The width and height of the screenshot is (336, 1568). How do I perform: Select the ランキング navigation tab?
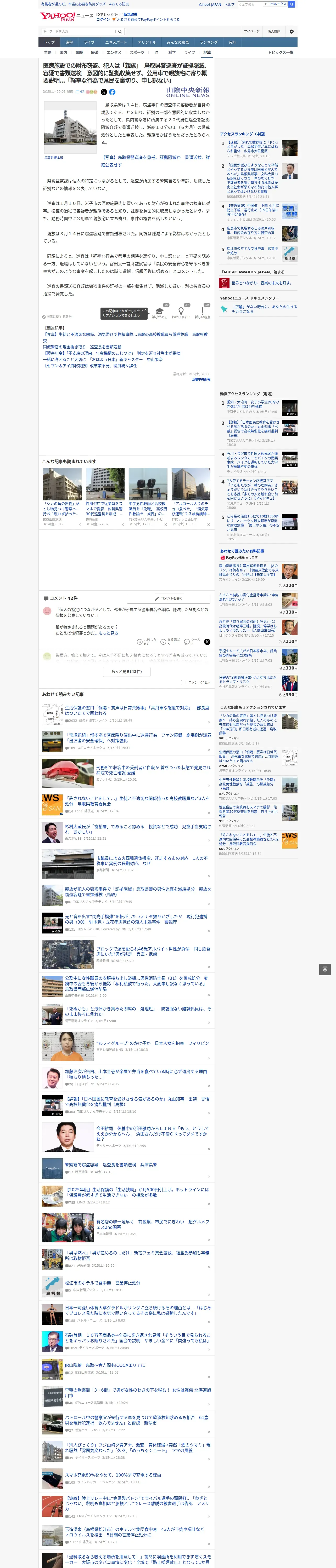[209, 43]
